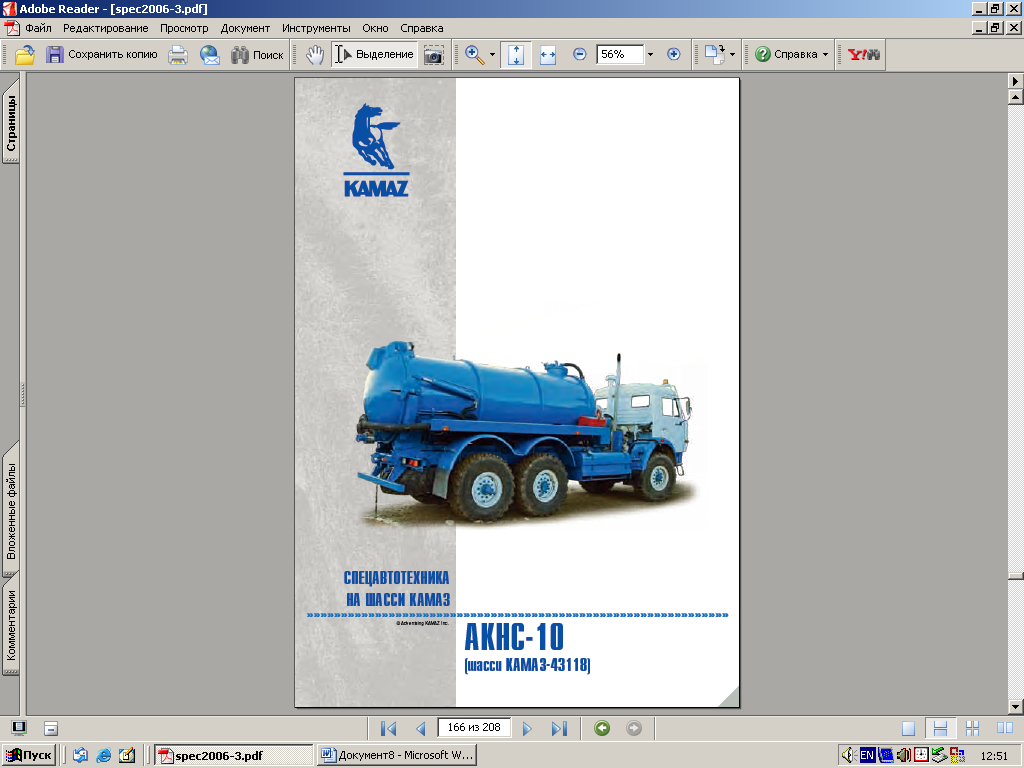This screenshot has width=1024, height=768.
Task: Open a file with the folder icon
Action: (25, 55)
